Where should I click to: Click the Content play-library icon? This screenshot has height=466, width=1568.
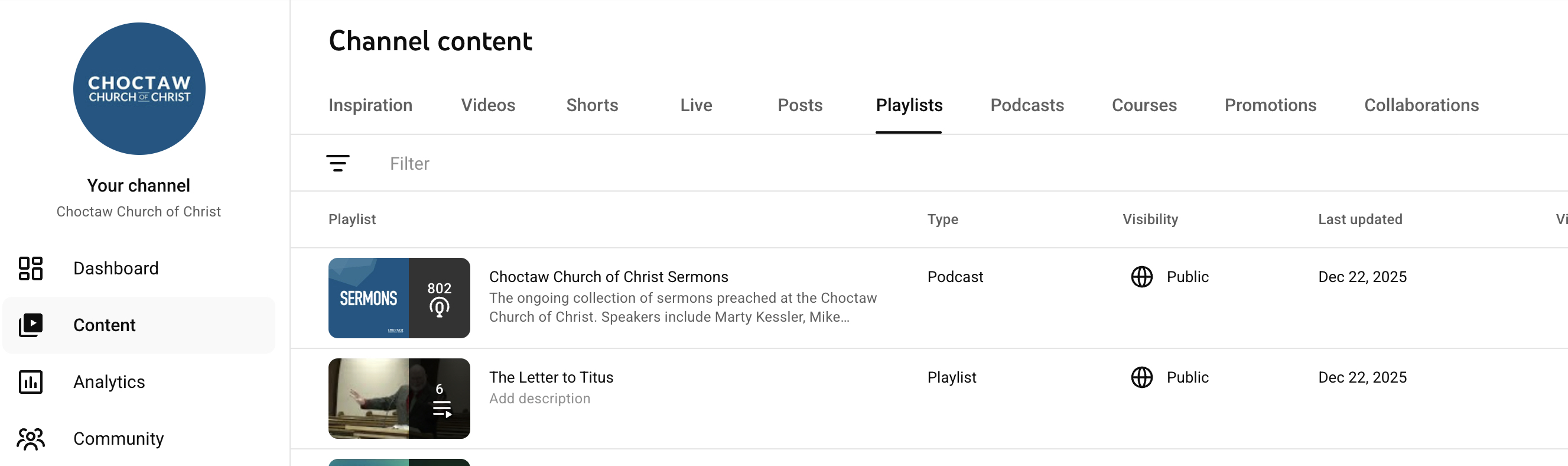click(x=31, y=325)
